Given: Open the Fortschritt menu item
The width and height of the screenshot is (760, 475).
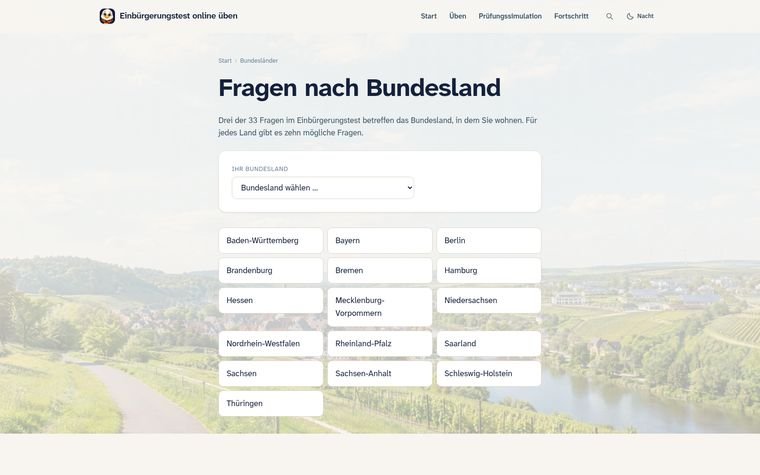Looking at the screenshot, I should 571,16.
